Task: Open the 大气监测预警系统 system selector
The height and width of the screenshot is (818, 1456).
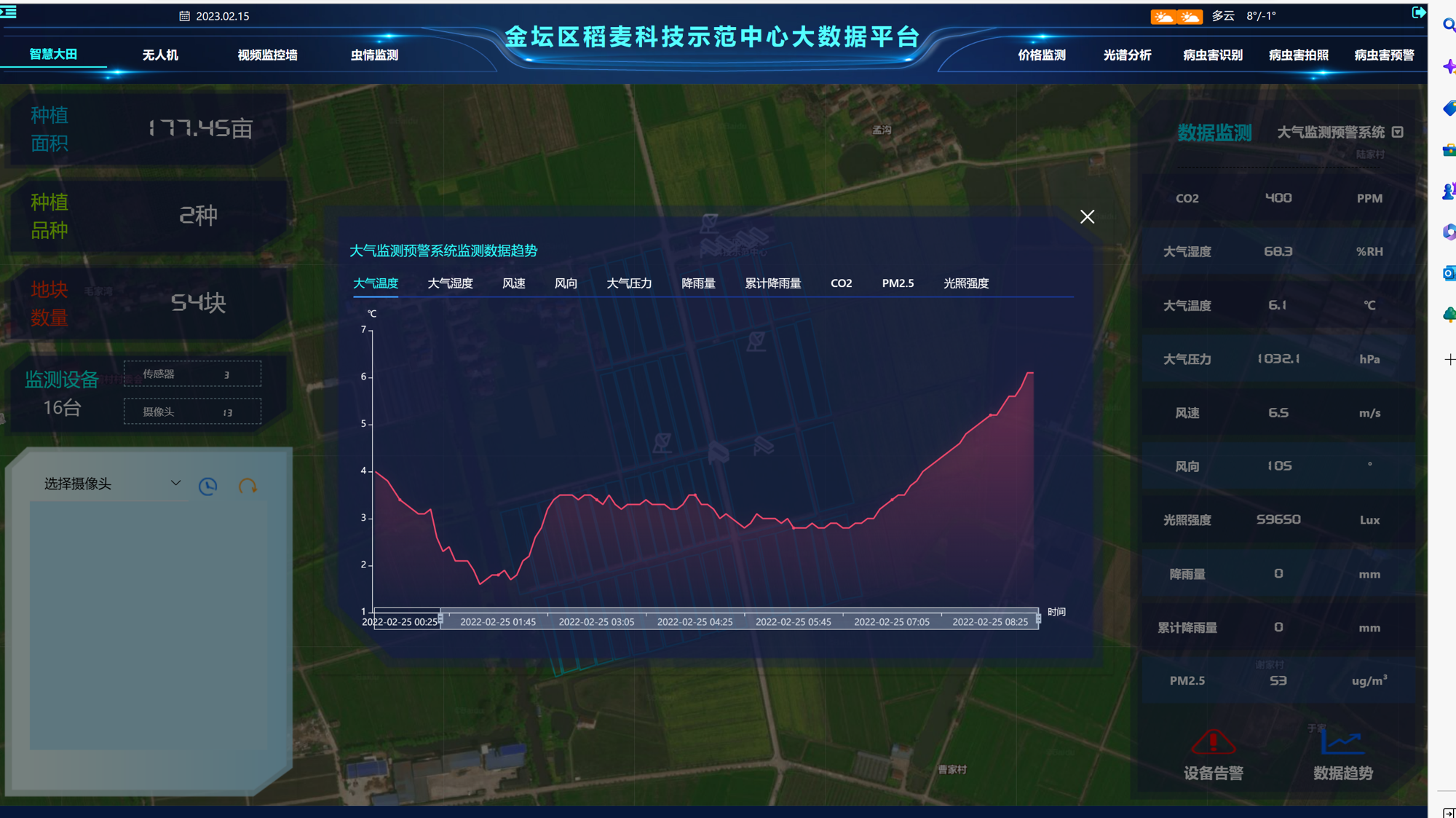Action: pos(1340,132)
